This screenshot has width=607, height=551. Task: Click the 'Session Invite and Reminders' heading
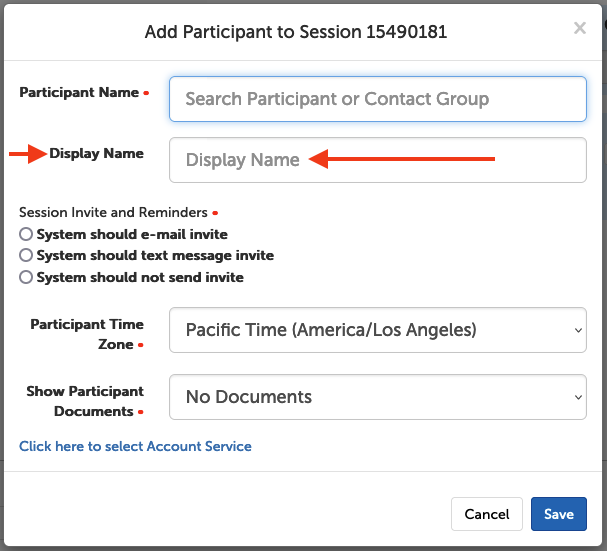click(x=113, y=212)
